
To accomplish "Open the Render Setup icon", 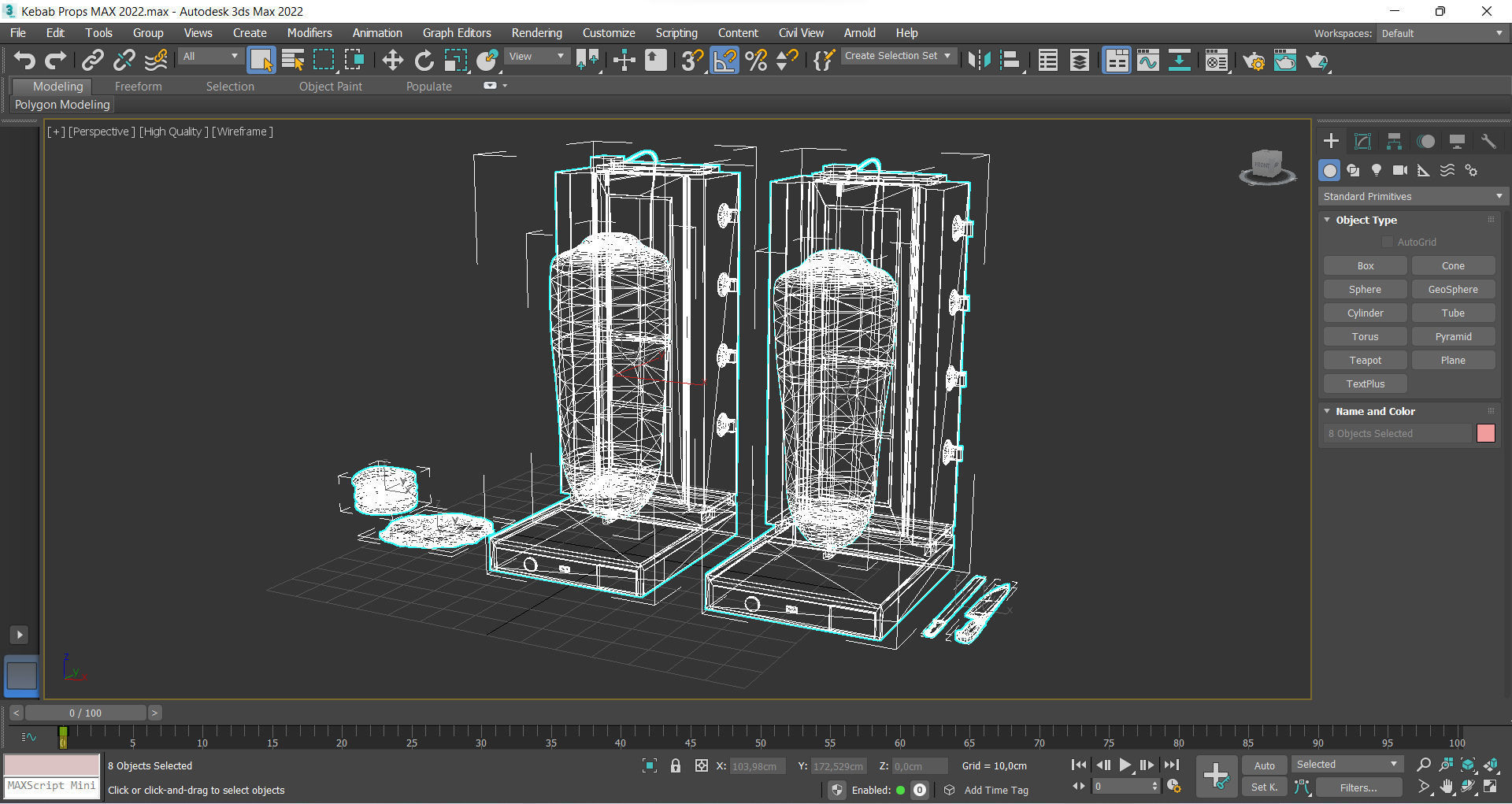I will (x=1254, y=60).
